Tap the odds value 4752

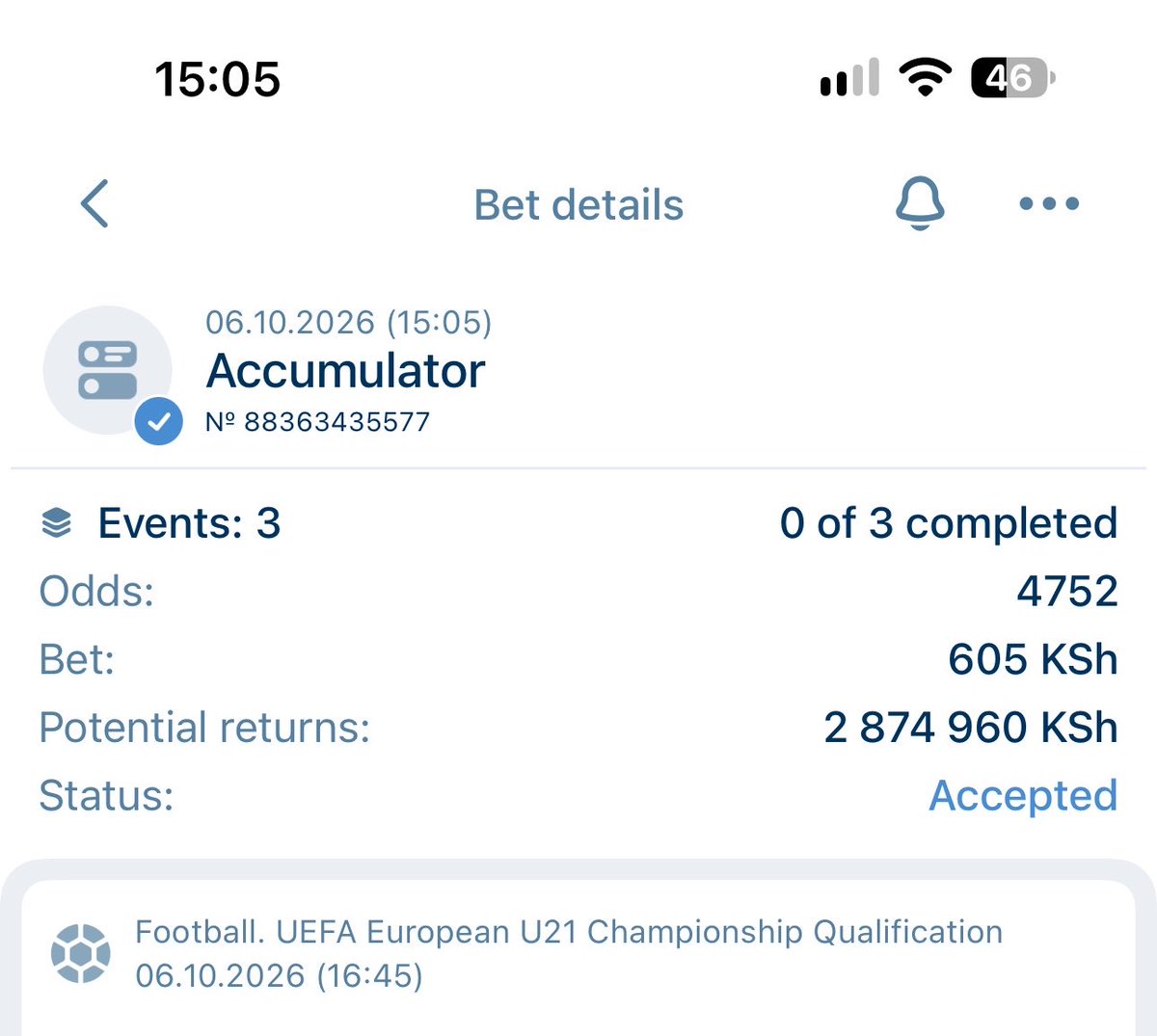tap(1067, 591)
